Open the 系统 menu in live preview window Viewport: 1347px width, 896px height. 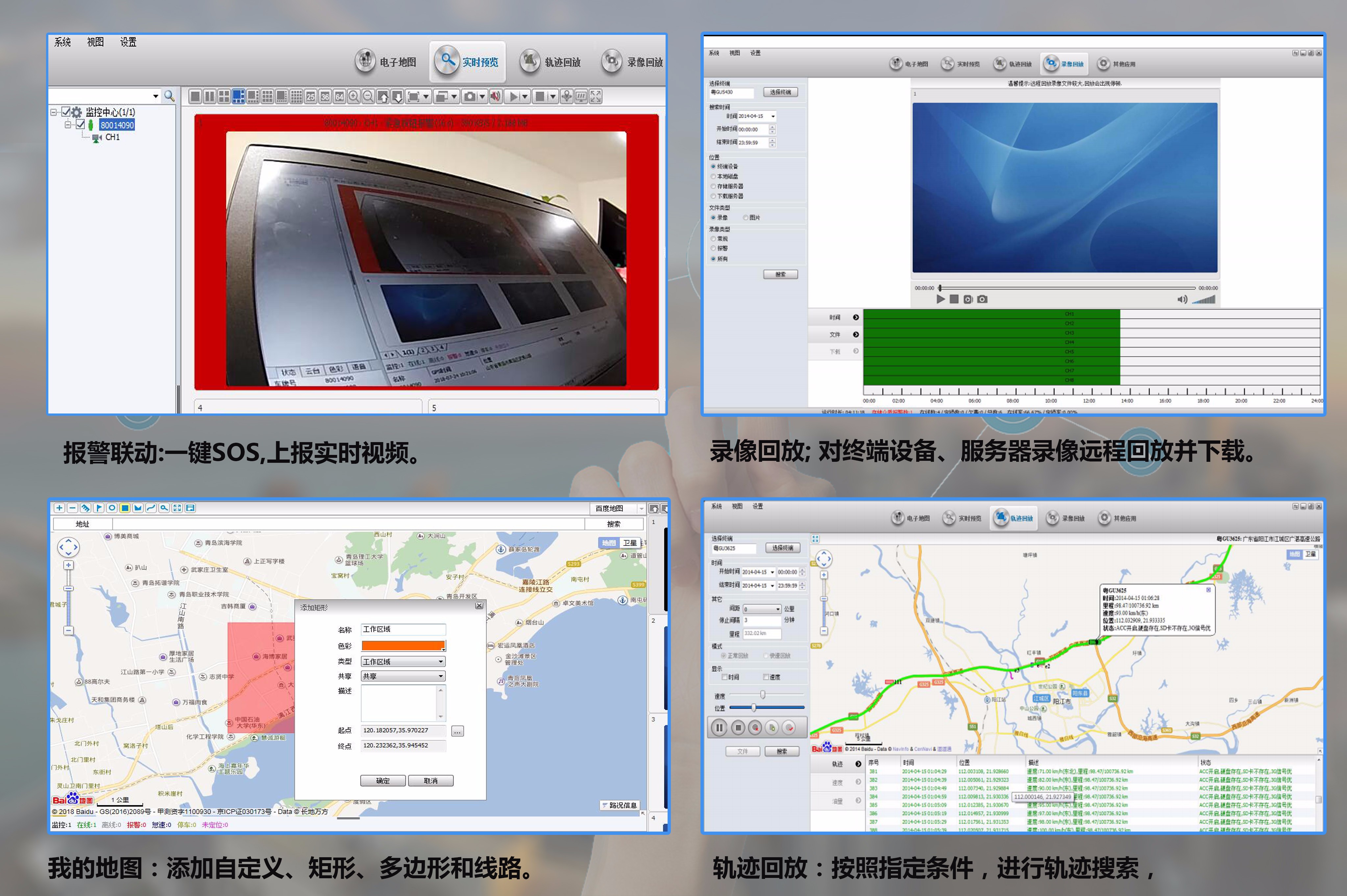point(62,42)
